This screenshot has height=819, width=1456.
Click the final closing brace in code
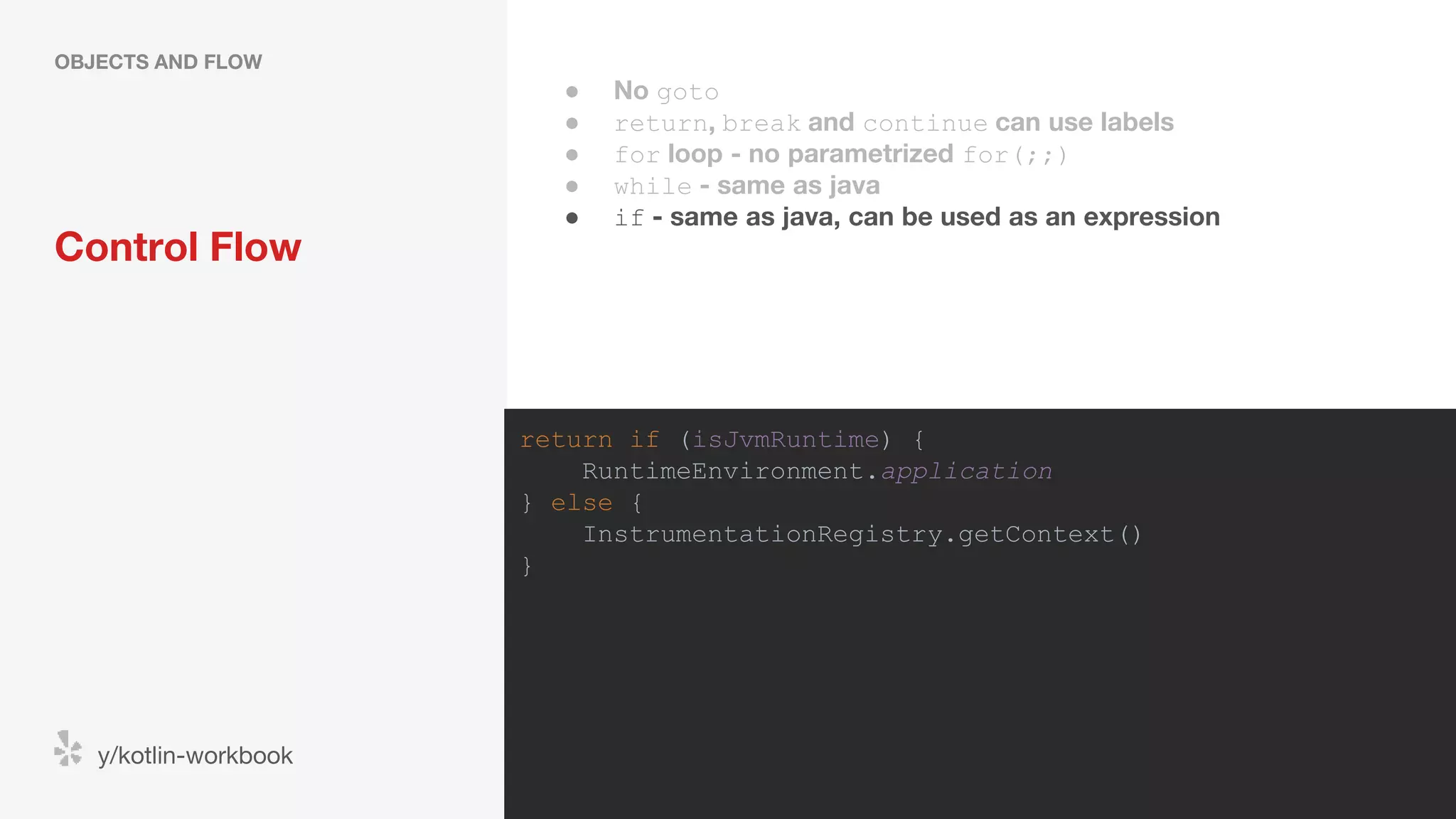pos(527,566)
